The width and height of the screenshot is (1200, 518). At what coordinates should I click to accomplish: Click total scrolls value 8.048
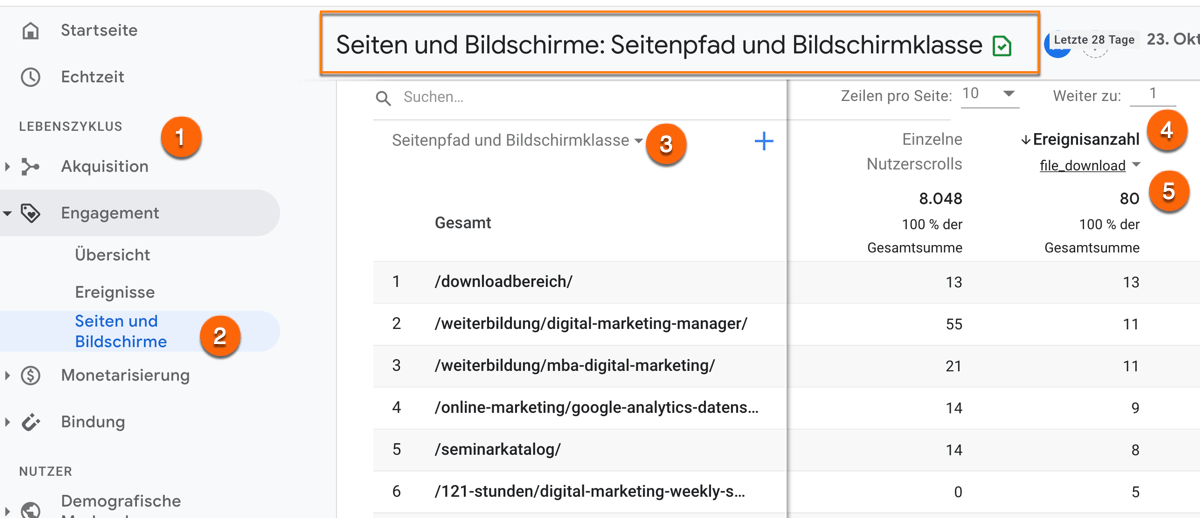click(941, 198)
